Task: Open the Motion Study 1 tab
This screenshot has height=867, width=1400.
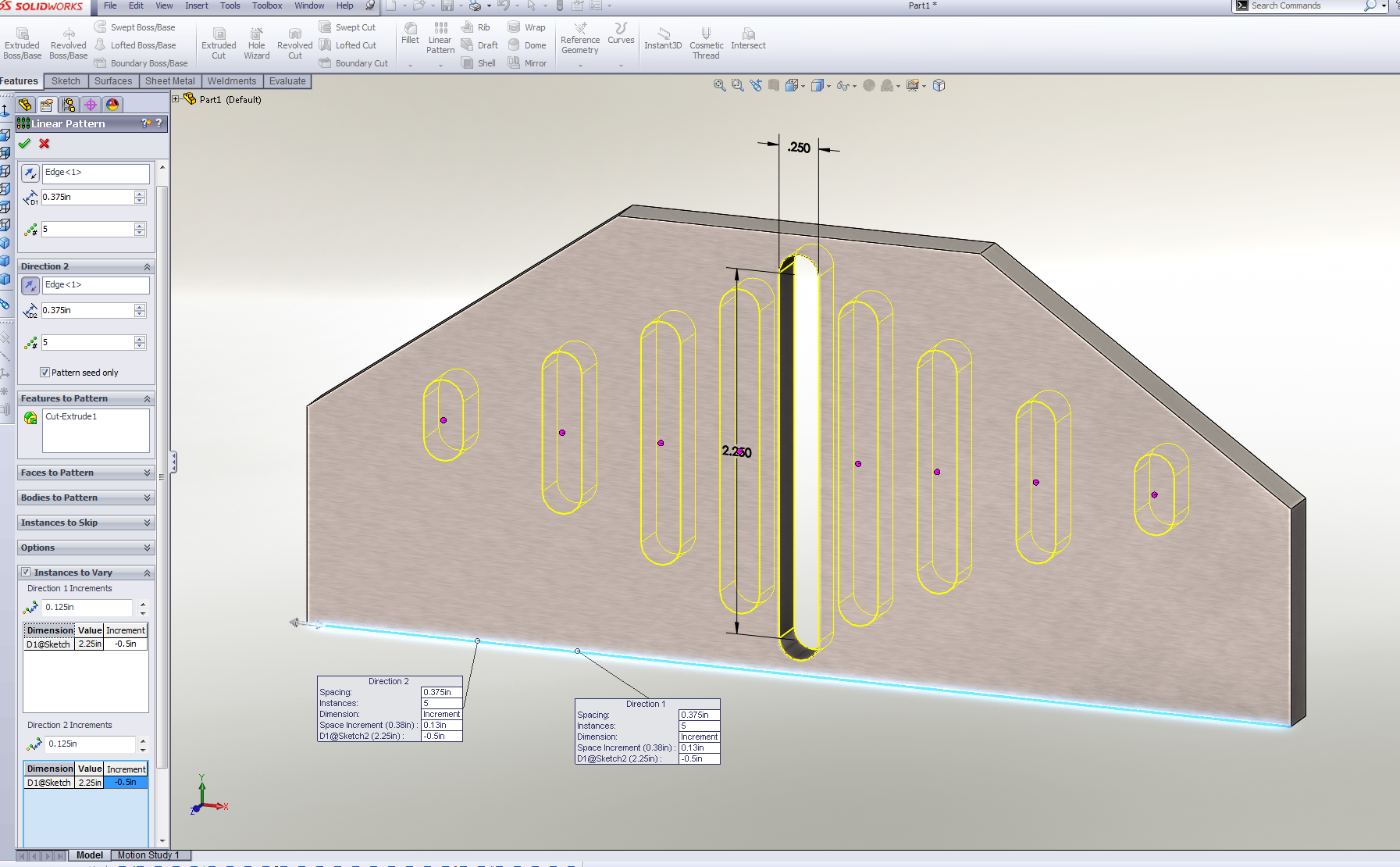Action: point(148,855)
